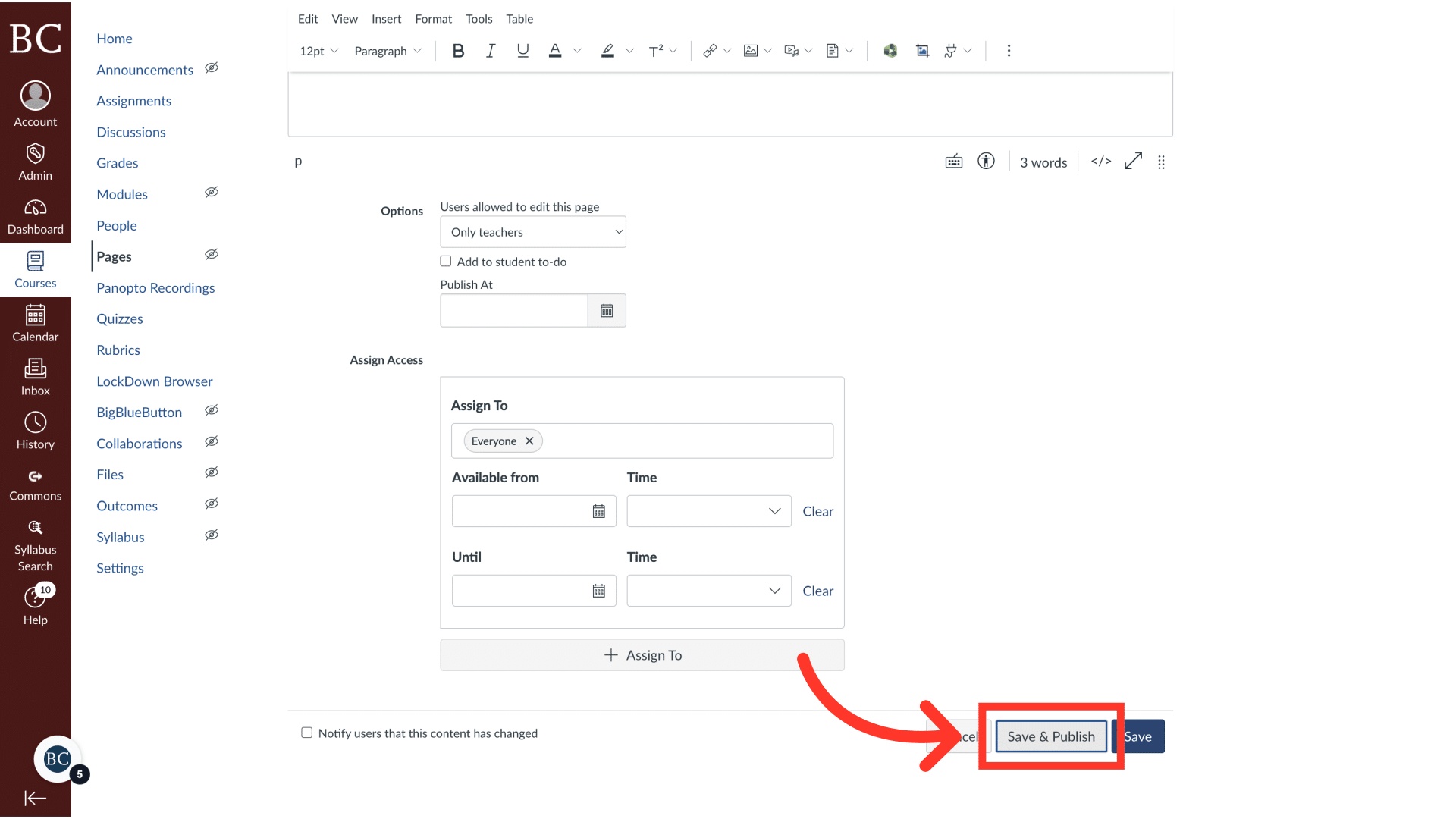Enable the Add to student to-do checkbox

(x=446, y=261)
